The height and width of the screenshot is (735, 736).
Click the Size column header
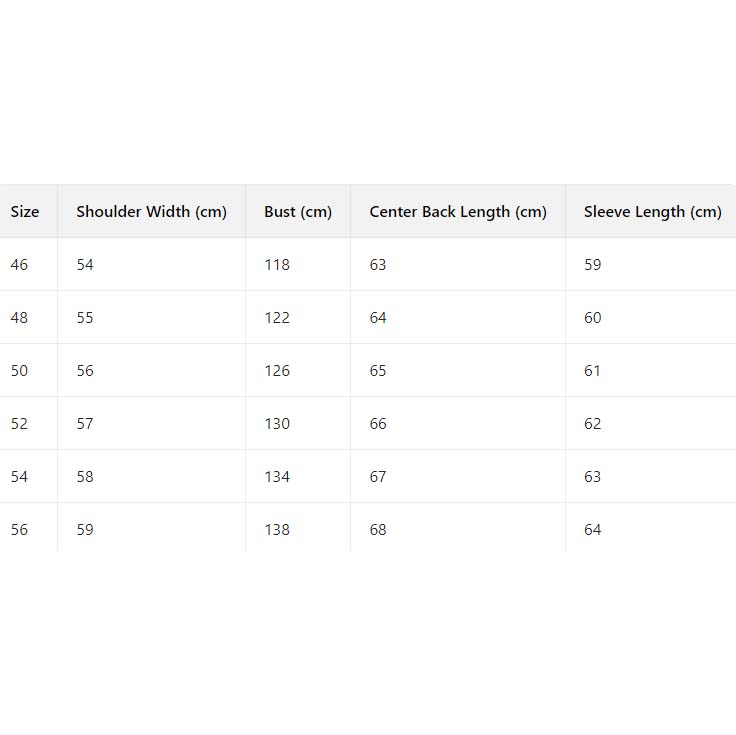[25, 212]
